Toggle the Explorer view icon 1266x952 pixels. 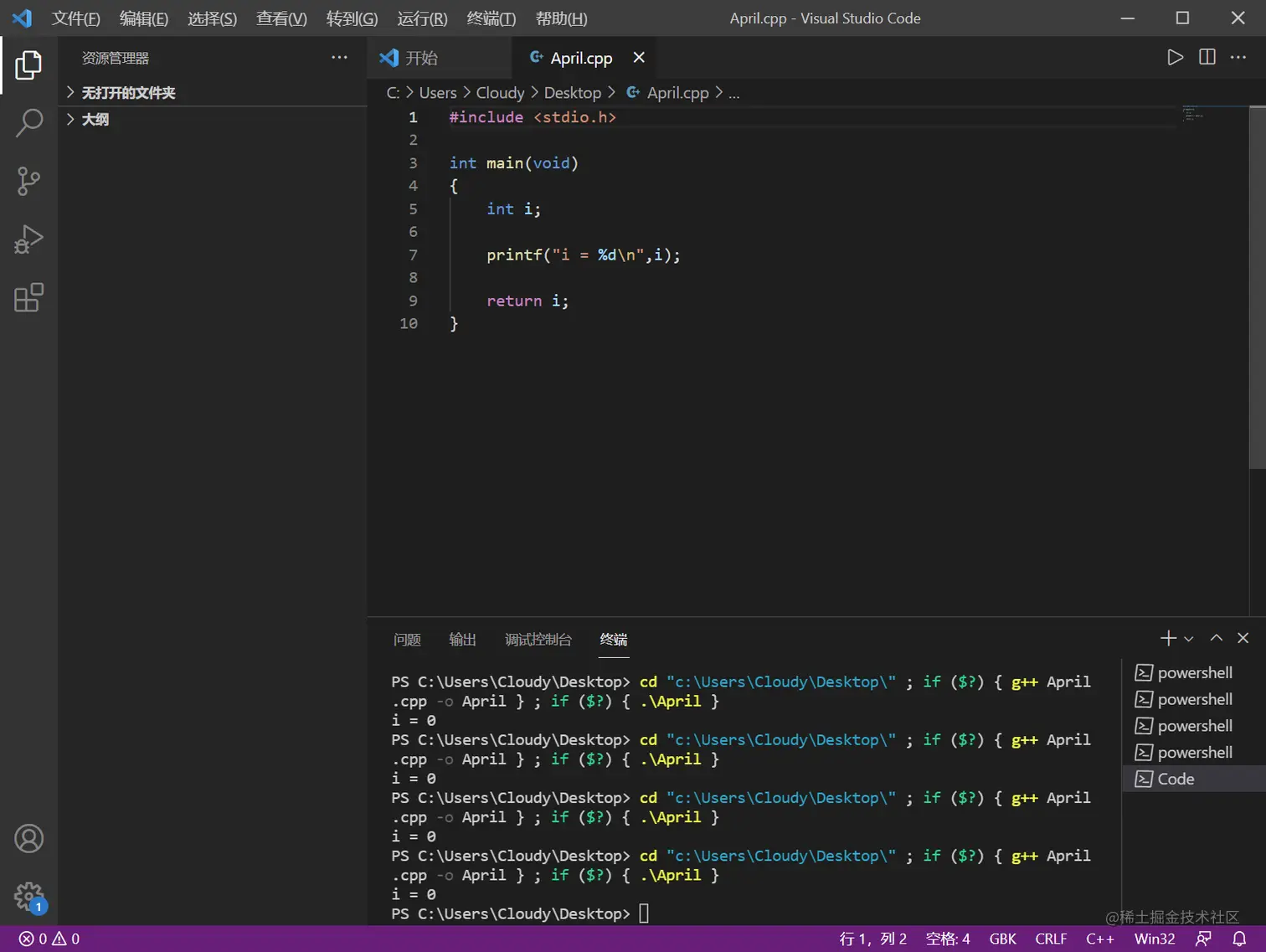tap(28, 64)
